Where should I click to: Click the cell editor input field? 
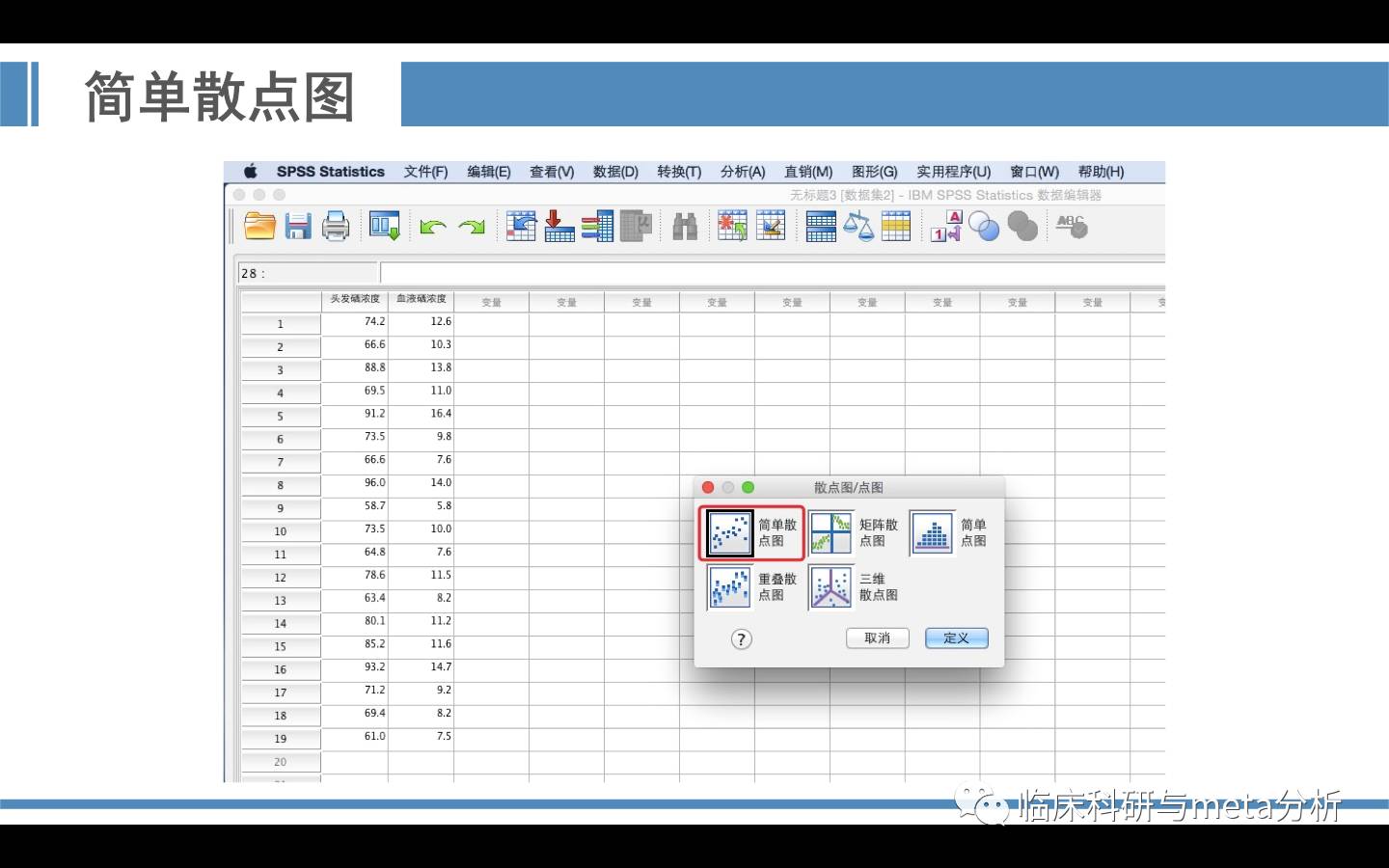(x=773, y=273)
